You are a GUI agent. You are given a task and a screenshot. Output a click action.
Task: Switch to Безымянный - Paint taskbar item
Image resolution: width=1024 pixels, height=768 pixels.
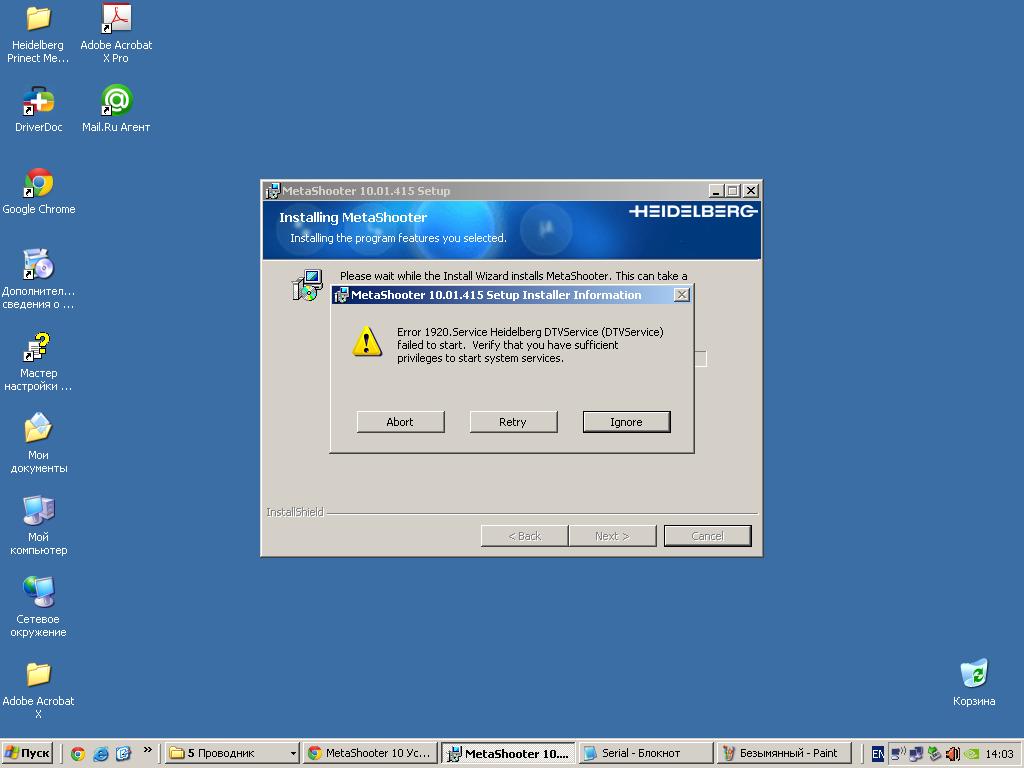coord(784,754)
